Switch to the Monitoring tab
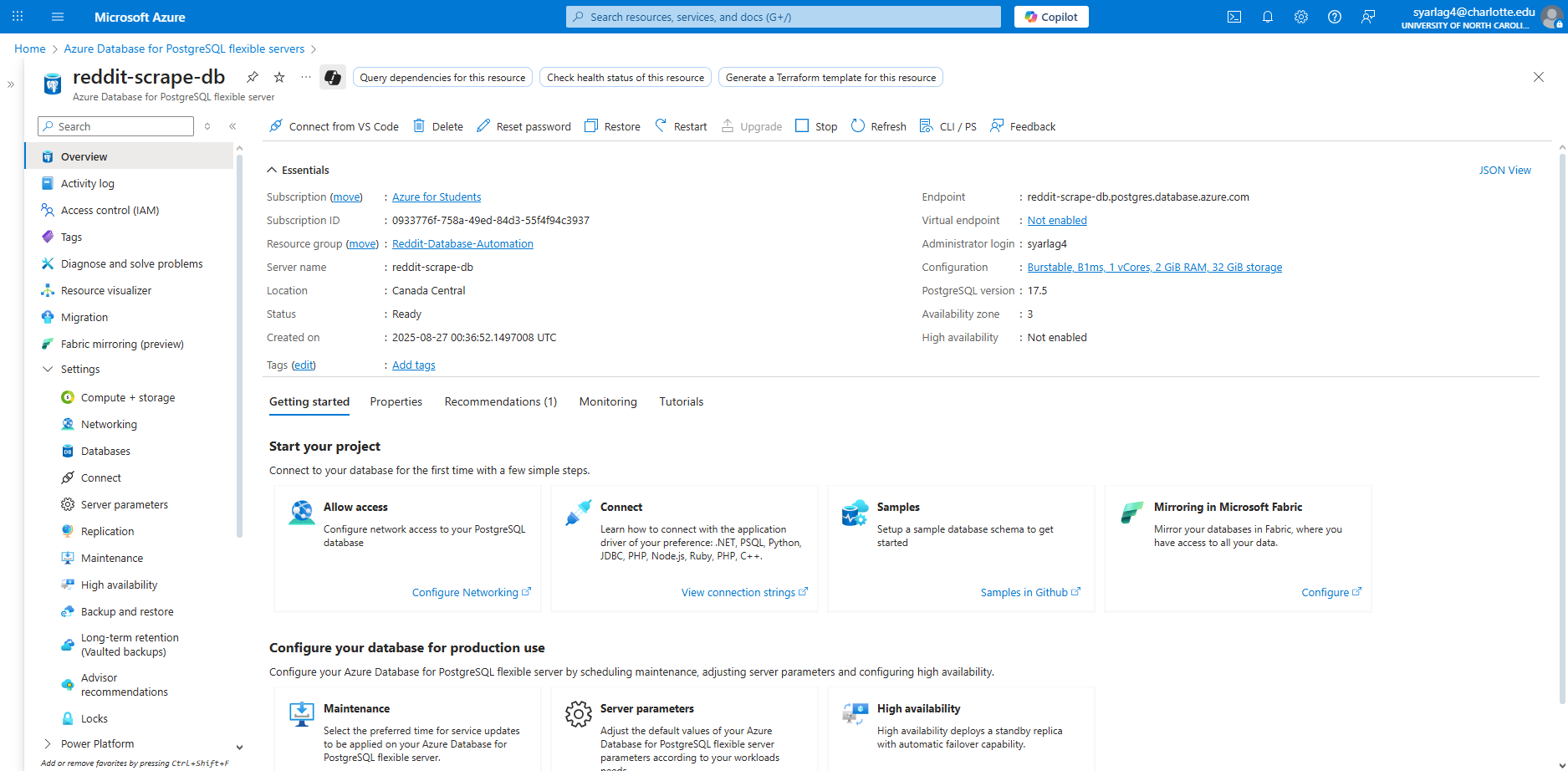 608,402
